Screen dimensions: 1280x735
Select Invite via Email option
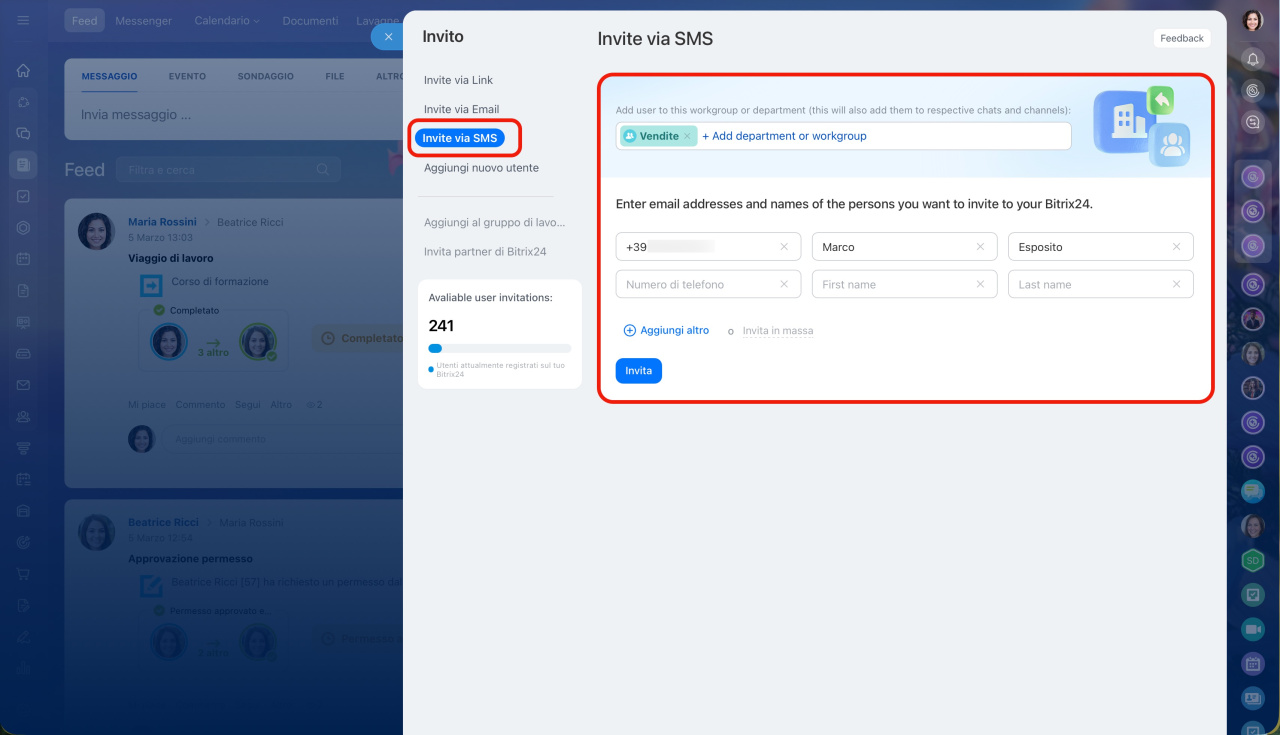point(461,109)
